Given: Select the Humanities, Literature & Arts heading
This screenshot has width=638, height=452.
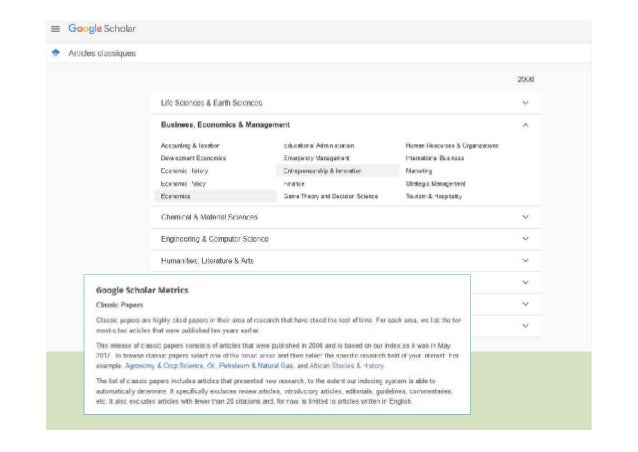Looking at the screenshot, I should tap(207, 261).
